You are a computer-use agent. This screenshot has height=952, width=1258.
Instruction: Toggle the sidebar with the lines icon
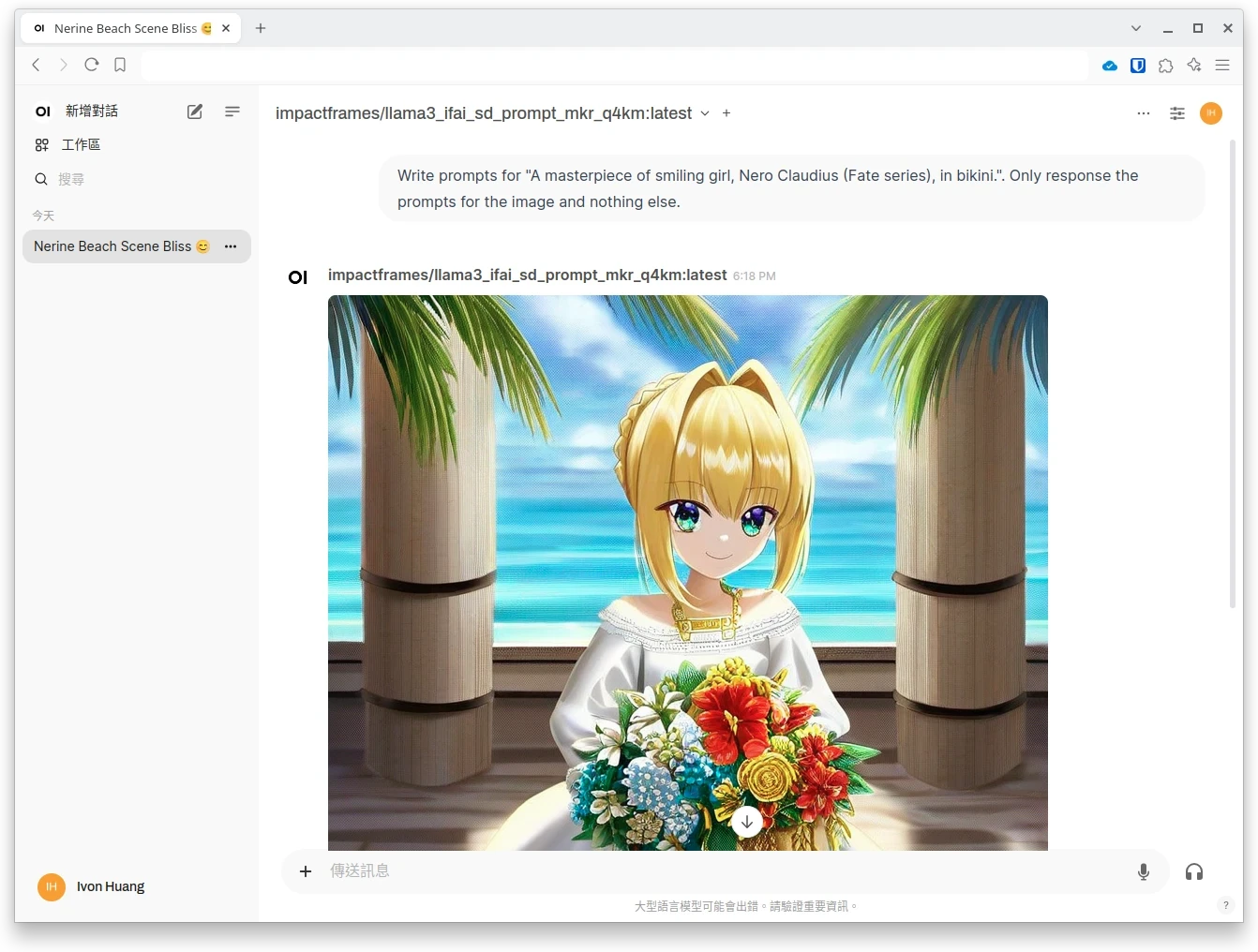(232, 112)
